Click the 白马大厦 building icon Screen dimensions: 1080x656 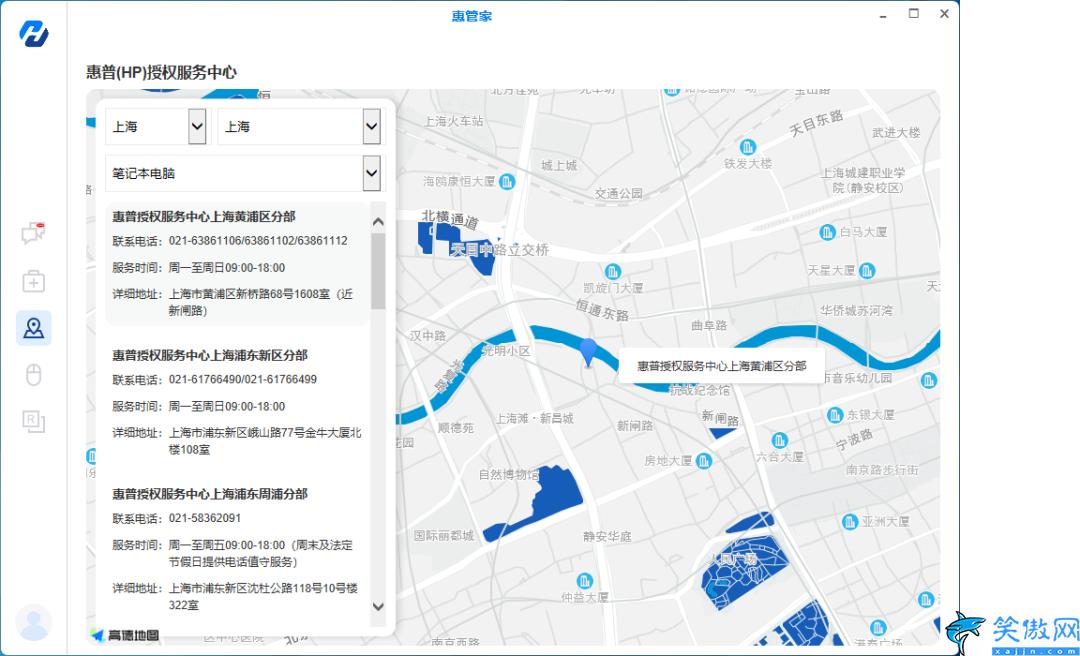coord(828,233)
